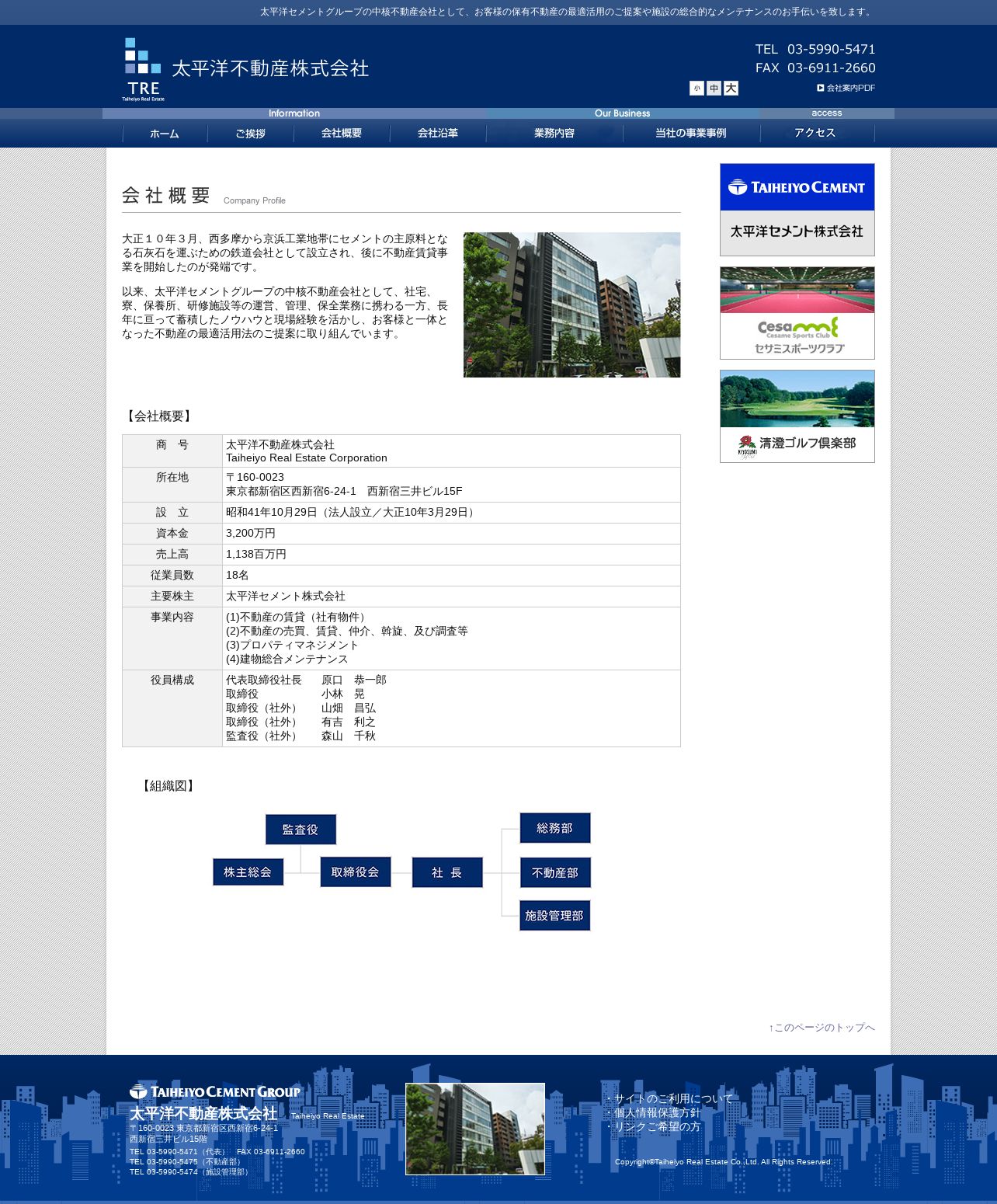This screenshot has width=997, height=1204.
Task: Select the capital value 3,200万円
Action: point(251,533)
